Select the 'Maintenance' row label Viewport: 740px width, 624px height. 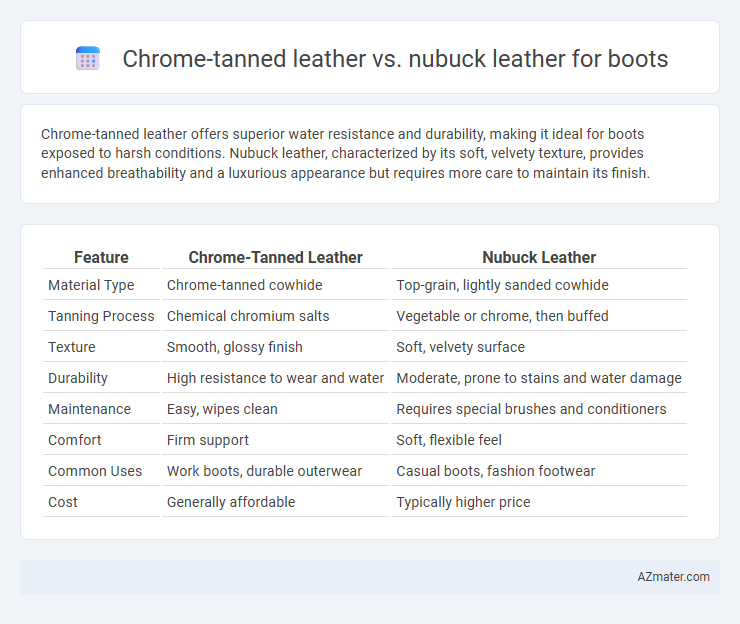89,409
